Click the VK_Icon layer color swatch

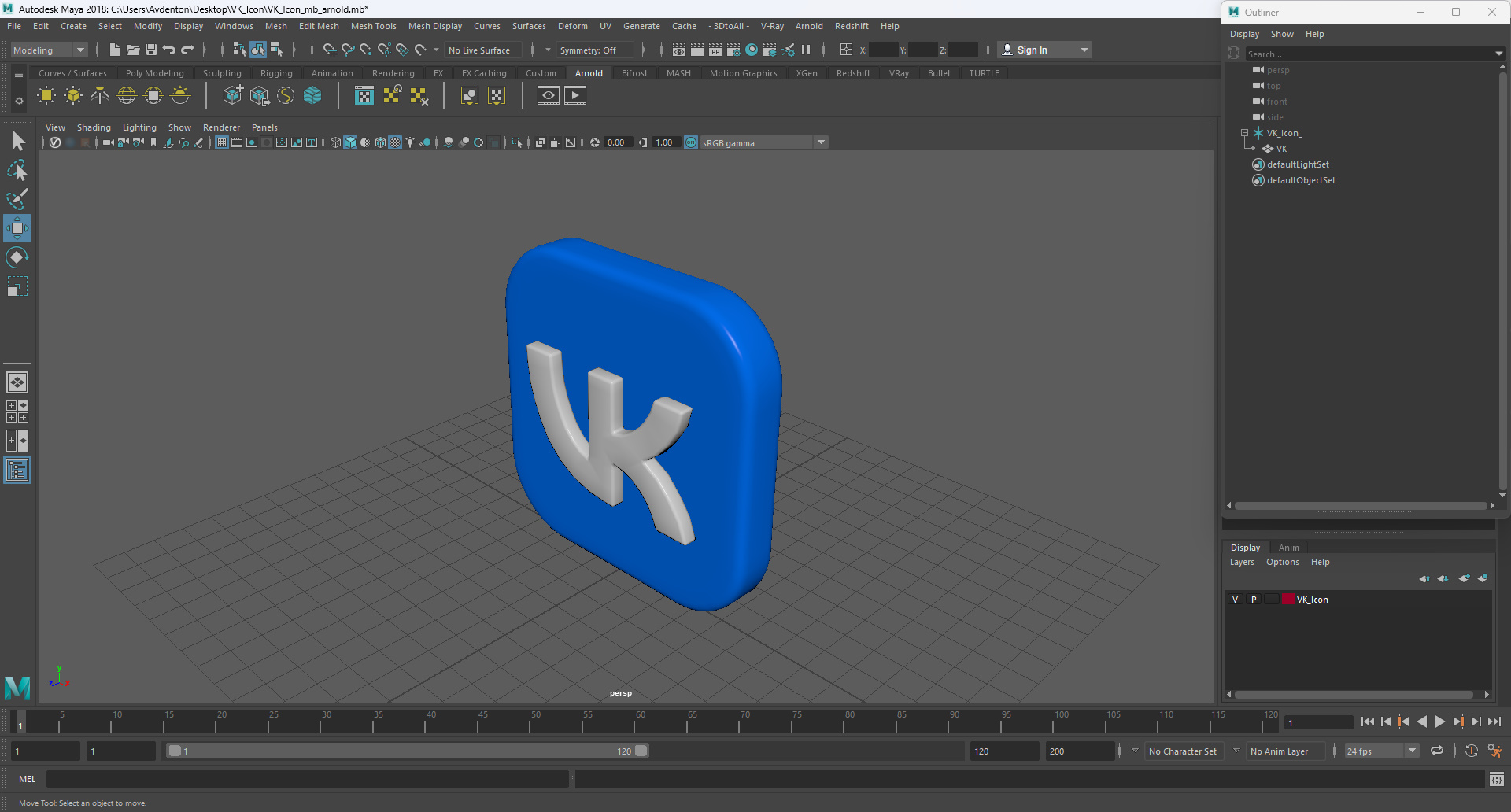pyautogui.click(x=1288, y=600)
